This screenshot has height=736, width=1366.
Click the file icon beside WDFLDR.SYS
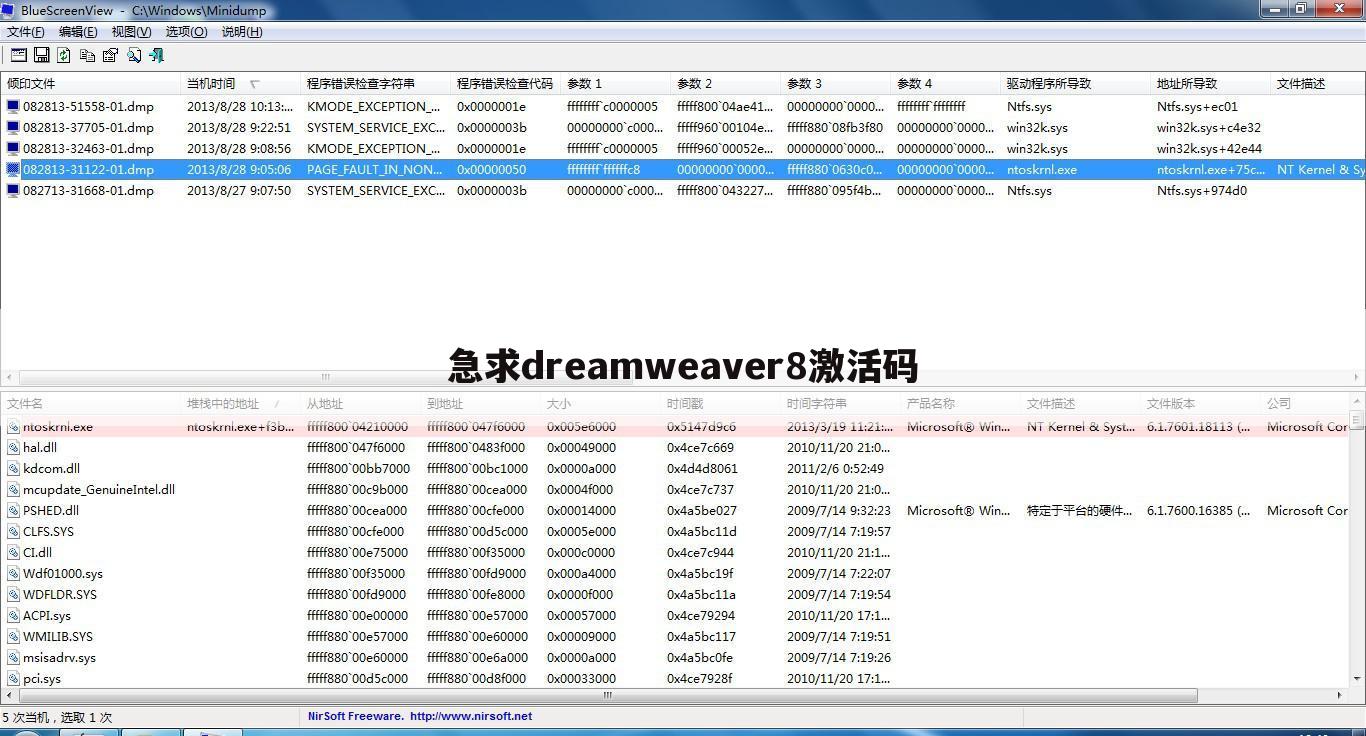[13, 594]
